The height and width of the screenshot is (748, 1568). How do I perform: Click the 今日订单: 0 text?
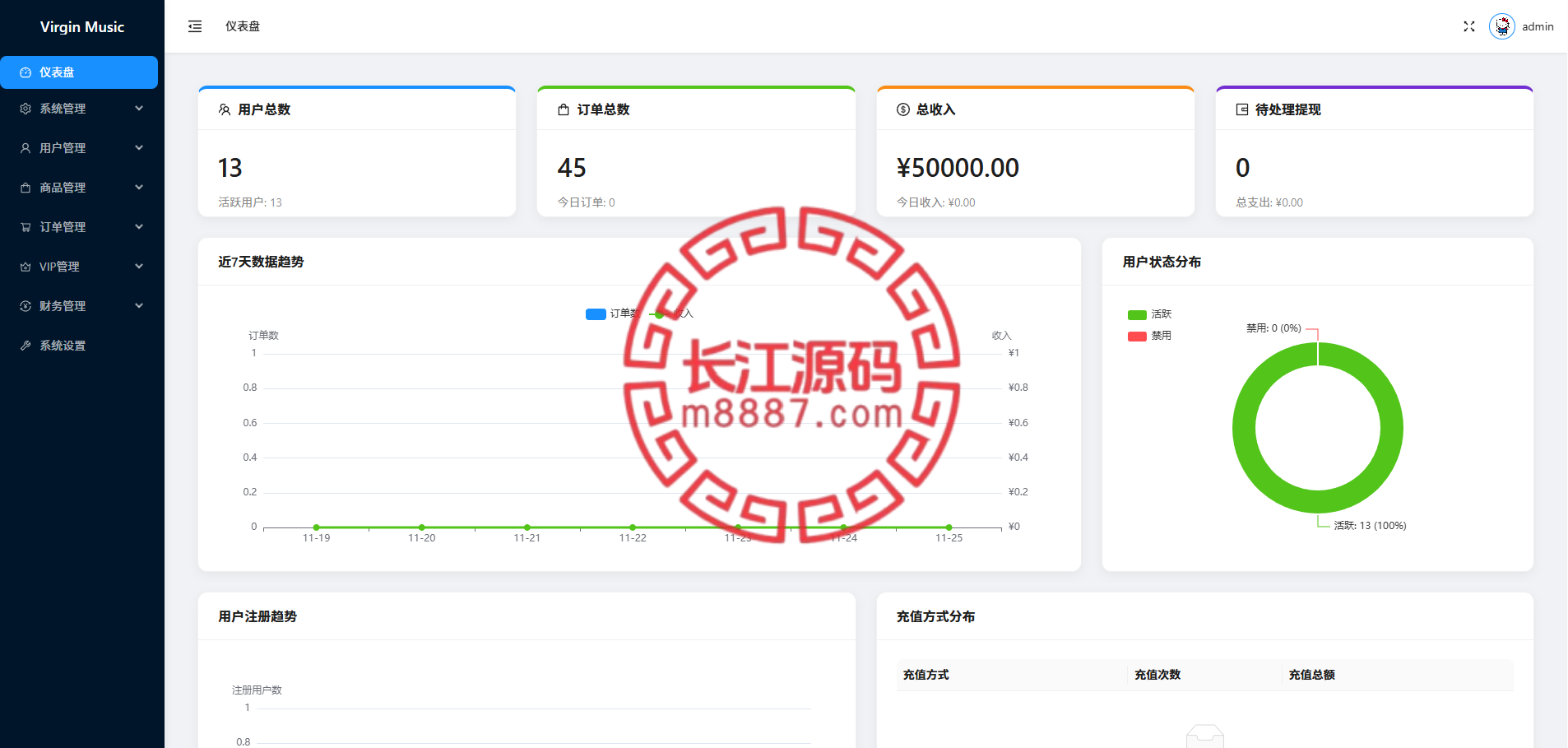coord(586,202)
